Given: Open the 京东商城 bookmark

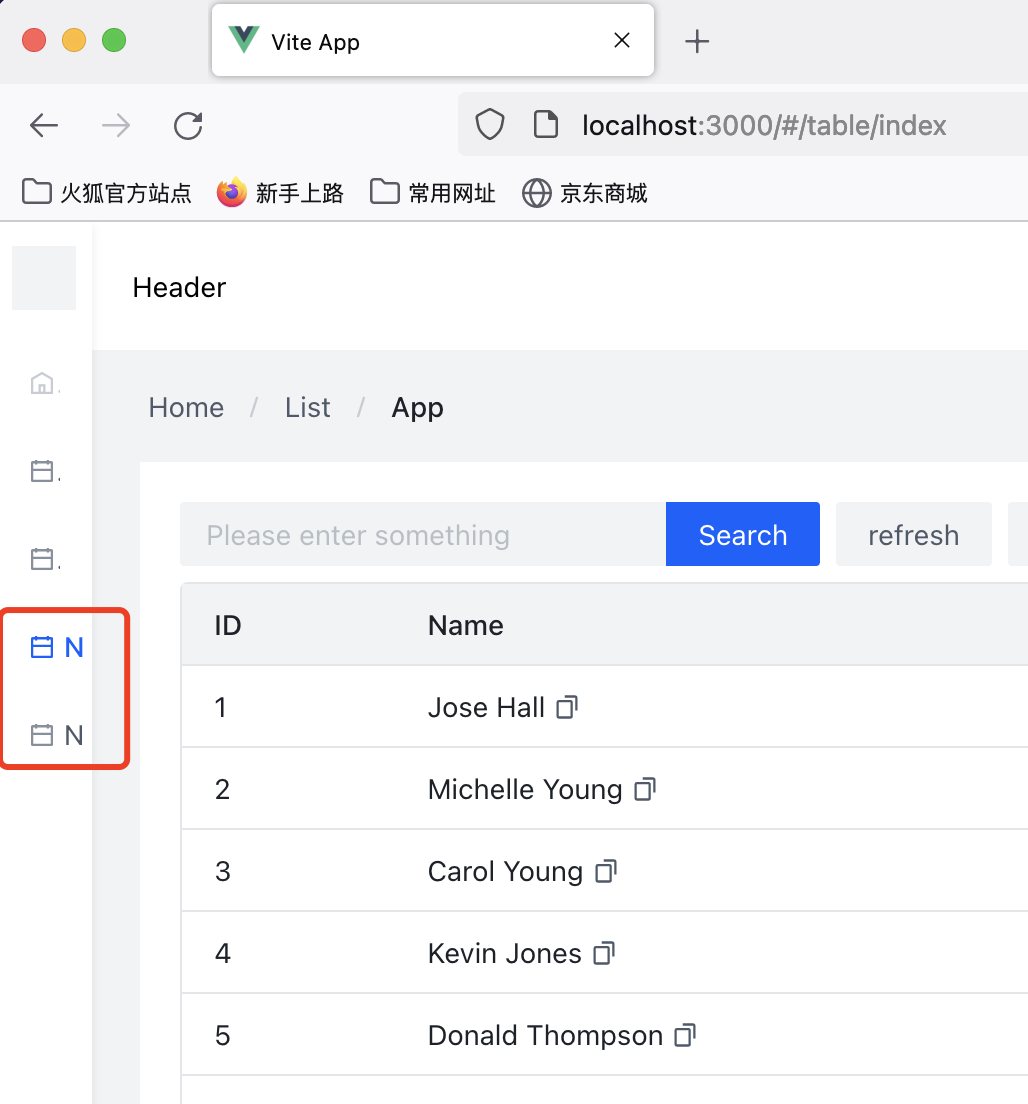Looking at the screenshot, I should (x=584, y=192).
